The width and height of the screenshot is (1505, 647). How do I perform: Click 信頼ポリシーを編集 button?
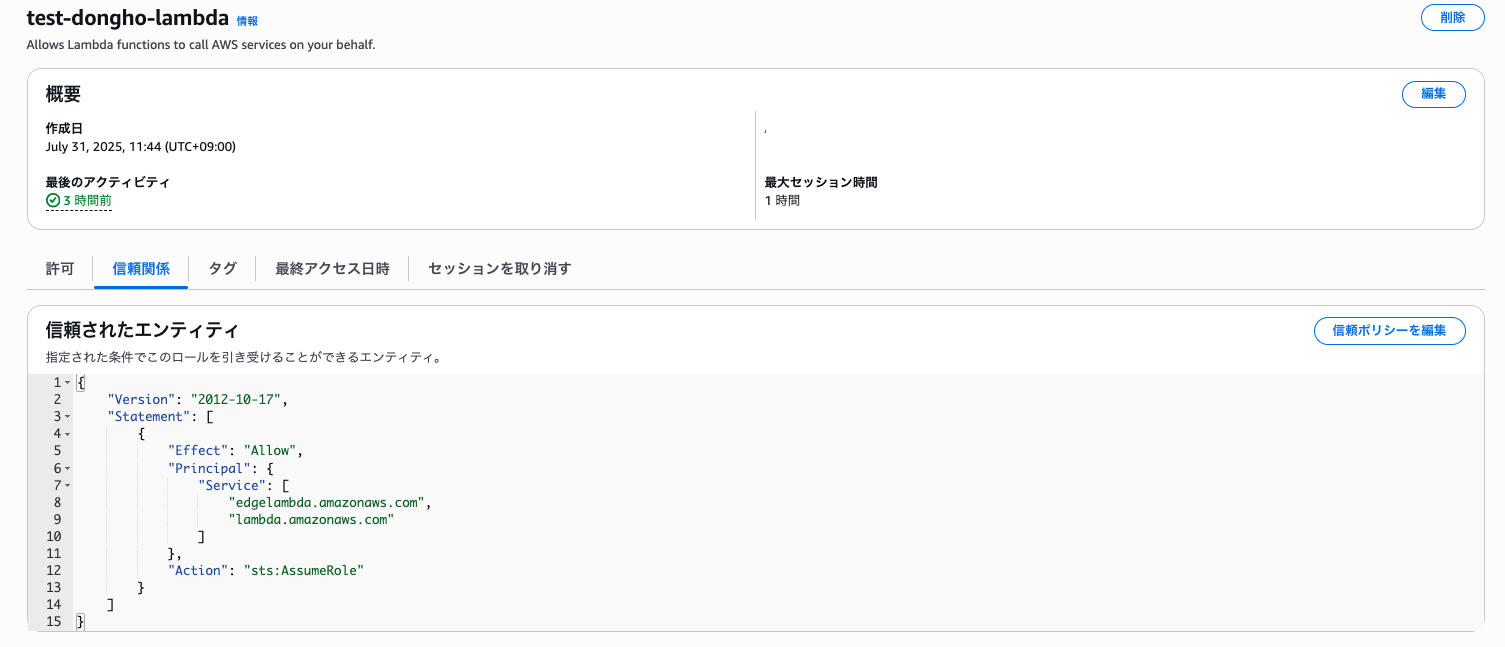point(1389,331)
